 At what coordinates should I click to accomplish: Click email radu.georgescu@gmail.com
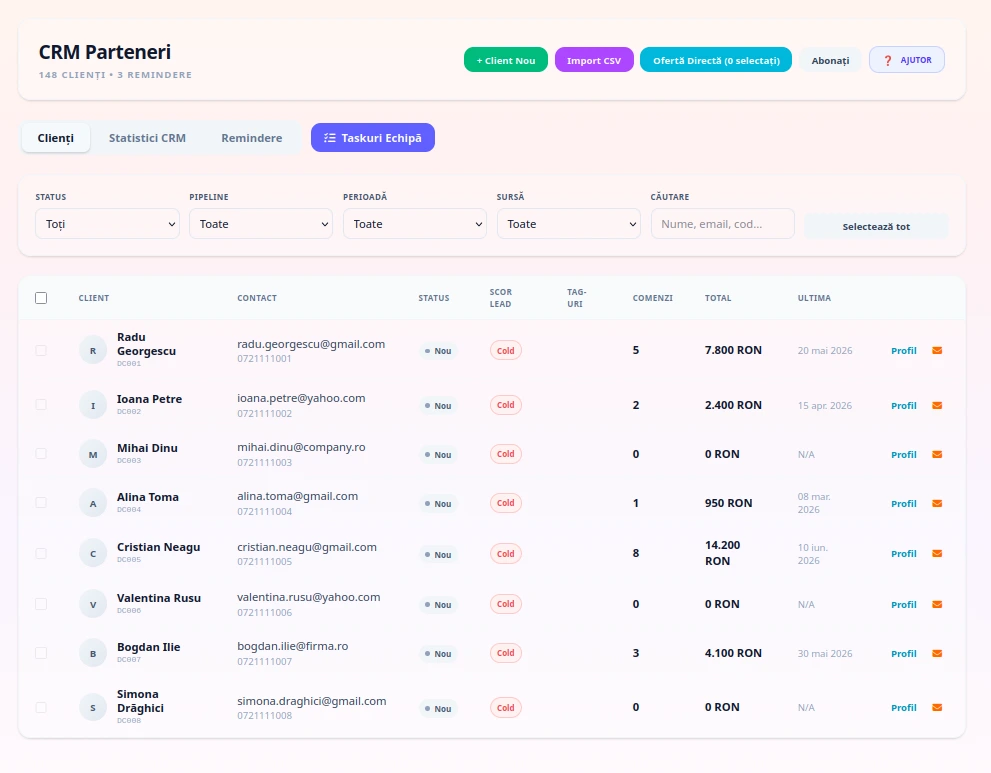[311, 344]
